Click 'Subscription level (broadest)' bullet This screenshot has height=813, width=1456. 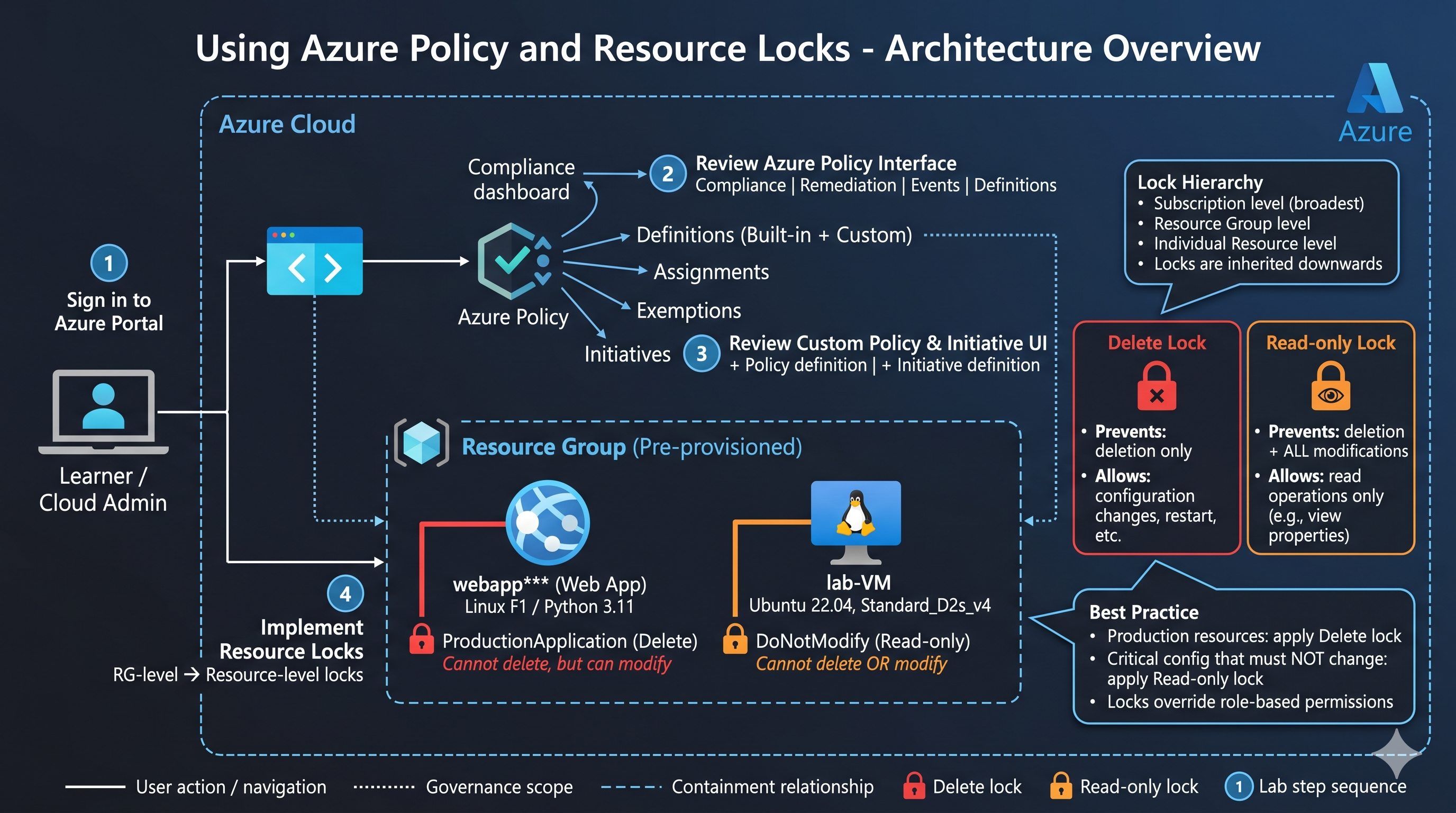1259,203
